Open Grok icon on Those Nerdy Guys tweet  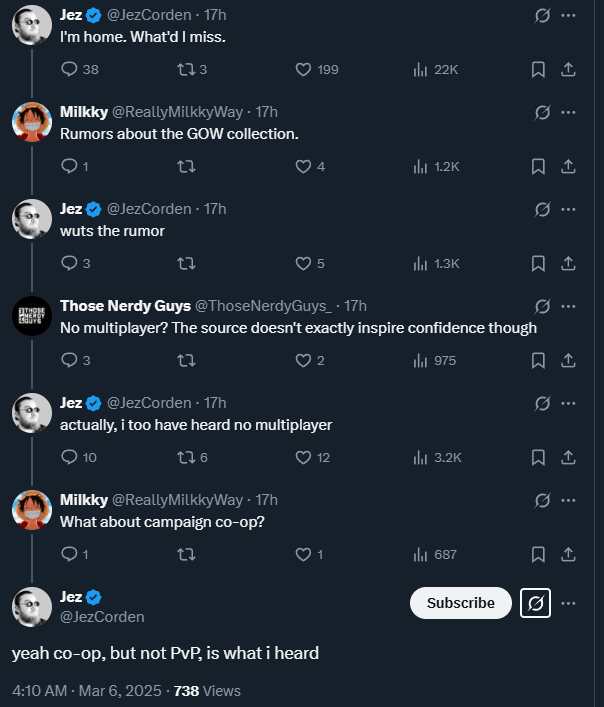tap(543, 306)
